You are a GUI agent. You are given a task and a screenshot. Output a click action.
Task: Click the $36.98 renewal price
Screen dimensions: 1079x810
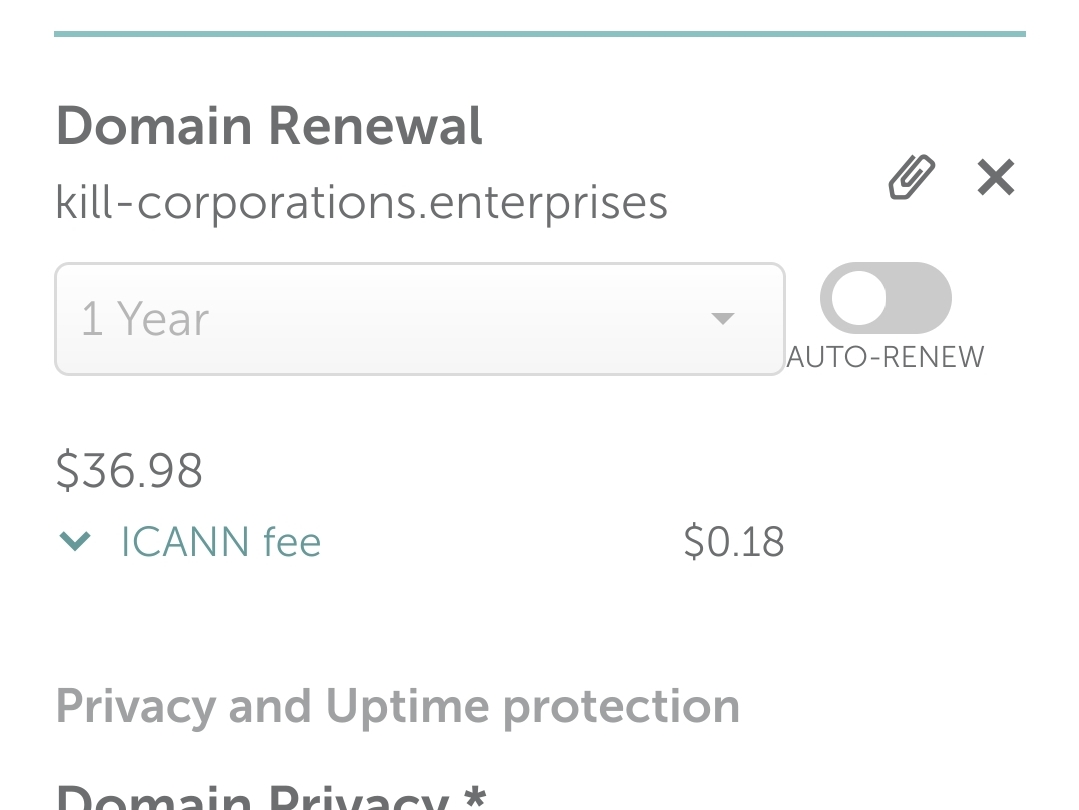129,470
